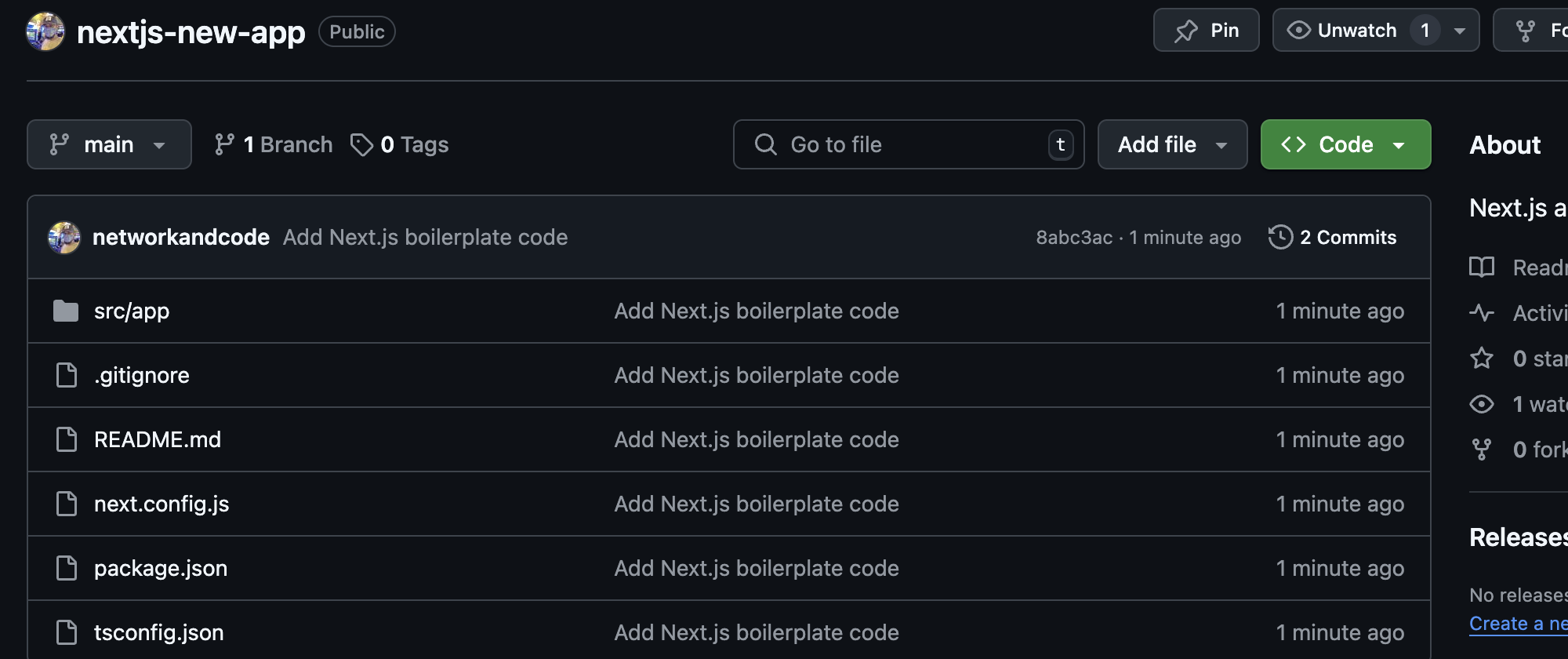Open the commit message in the next.config.js row
The height and width of the screenshot is (659, 1568).
757,504
